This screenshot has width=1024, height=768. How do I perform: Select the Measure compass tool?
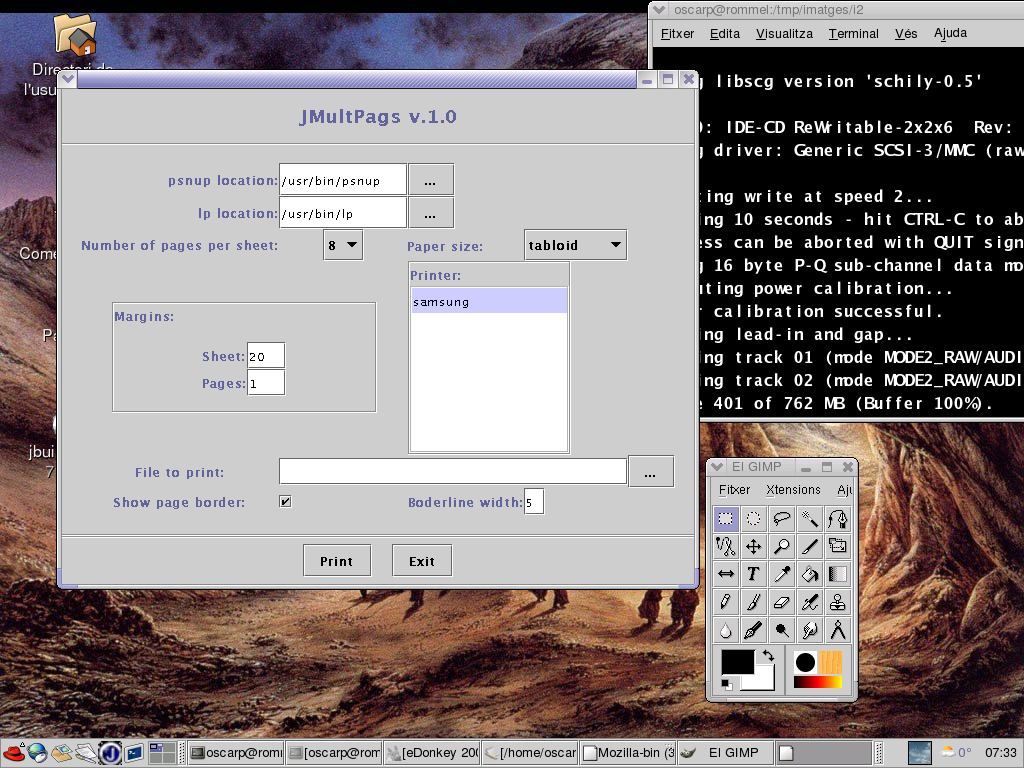[838, 630]
